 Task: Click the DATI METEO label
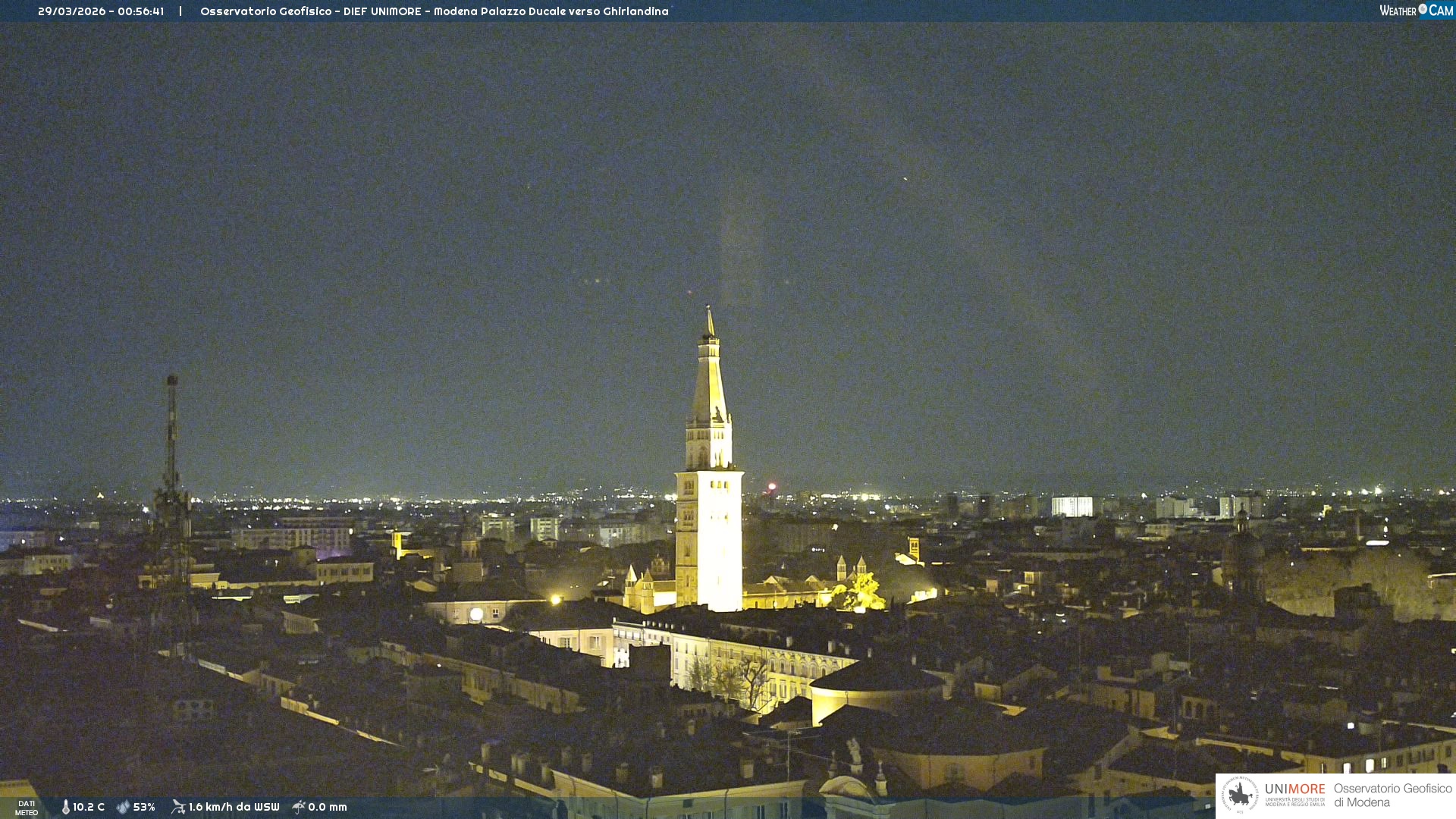pos(27,808)
